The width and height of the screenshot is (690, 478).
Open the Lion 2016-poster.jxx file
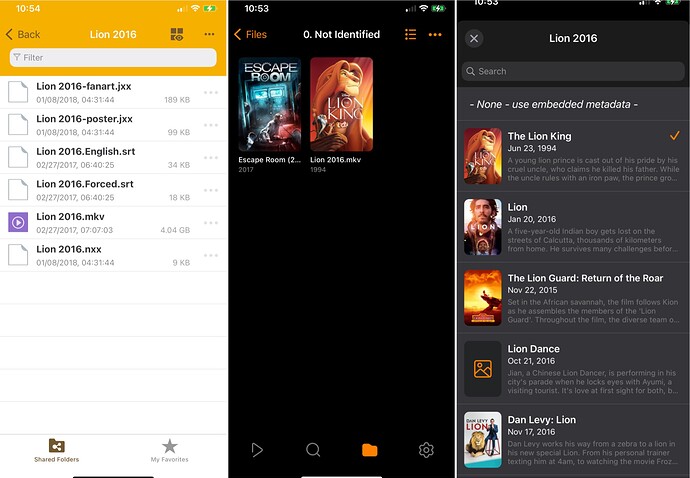pyautogui.click(x=113, y=125)
